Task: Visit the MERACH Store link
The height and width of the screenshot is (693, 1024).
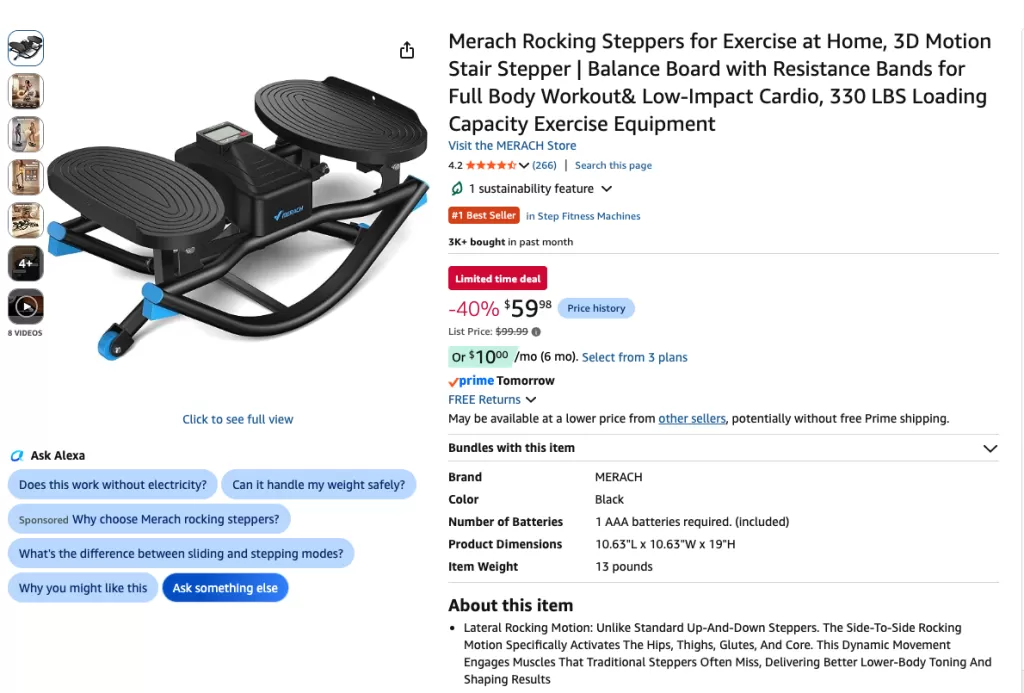Action: click(x=512, y=146)
